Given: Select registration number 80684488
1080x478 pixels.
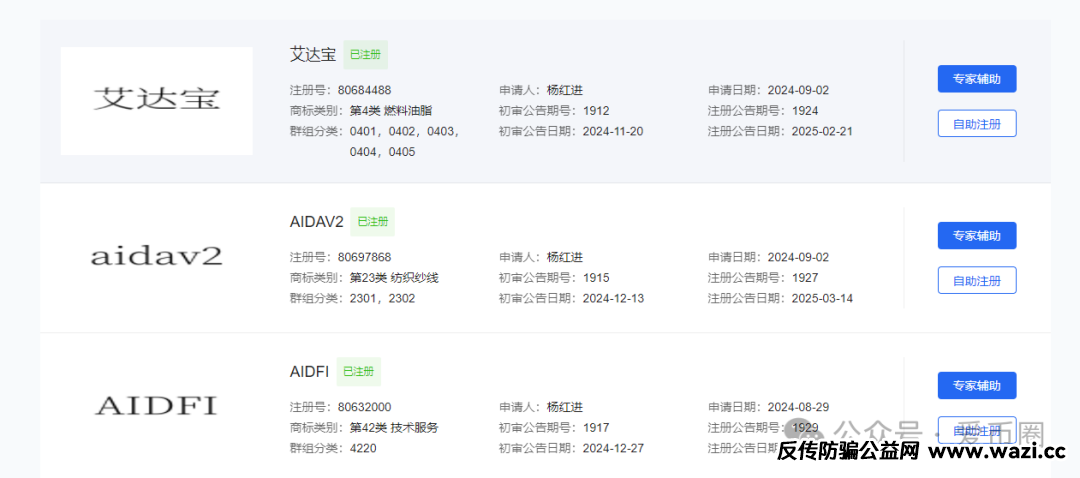Looking at the screenshot, I should click(x=364, y=90).
